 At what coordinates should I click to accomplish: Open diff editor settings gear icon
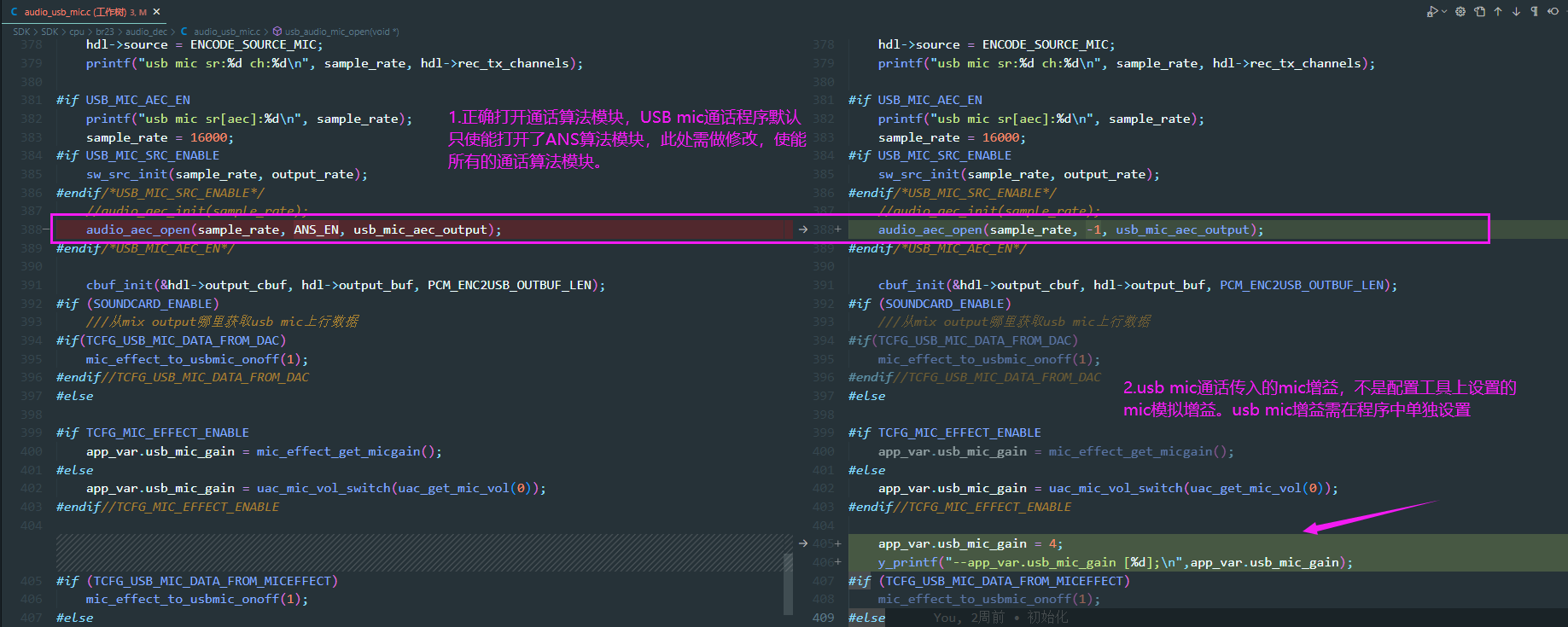point(1460,12)
